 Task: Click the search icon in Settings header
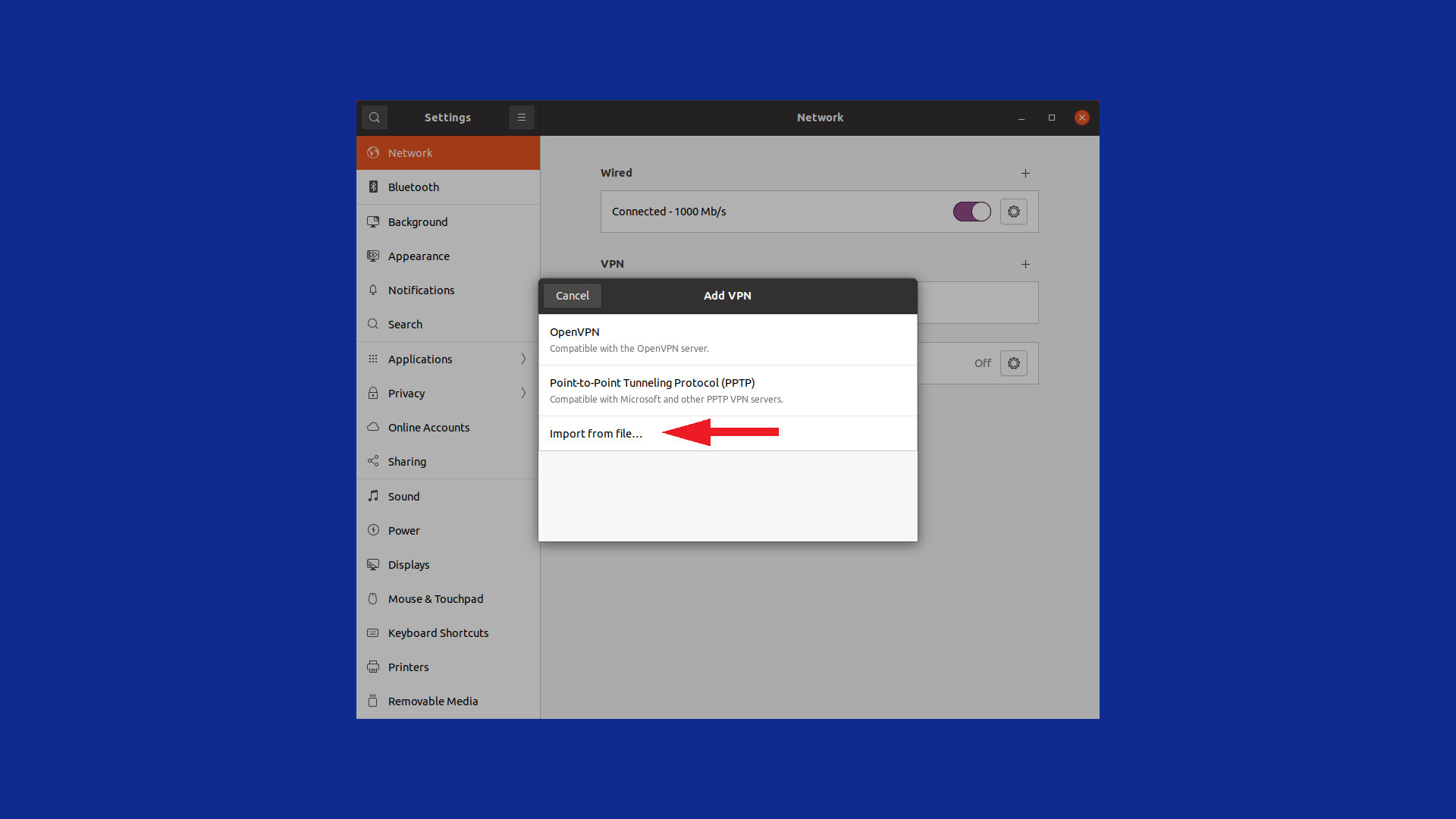(375, 118)
